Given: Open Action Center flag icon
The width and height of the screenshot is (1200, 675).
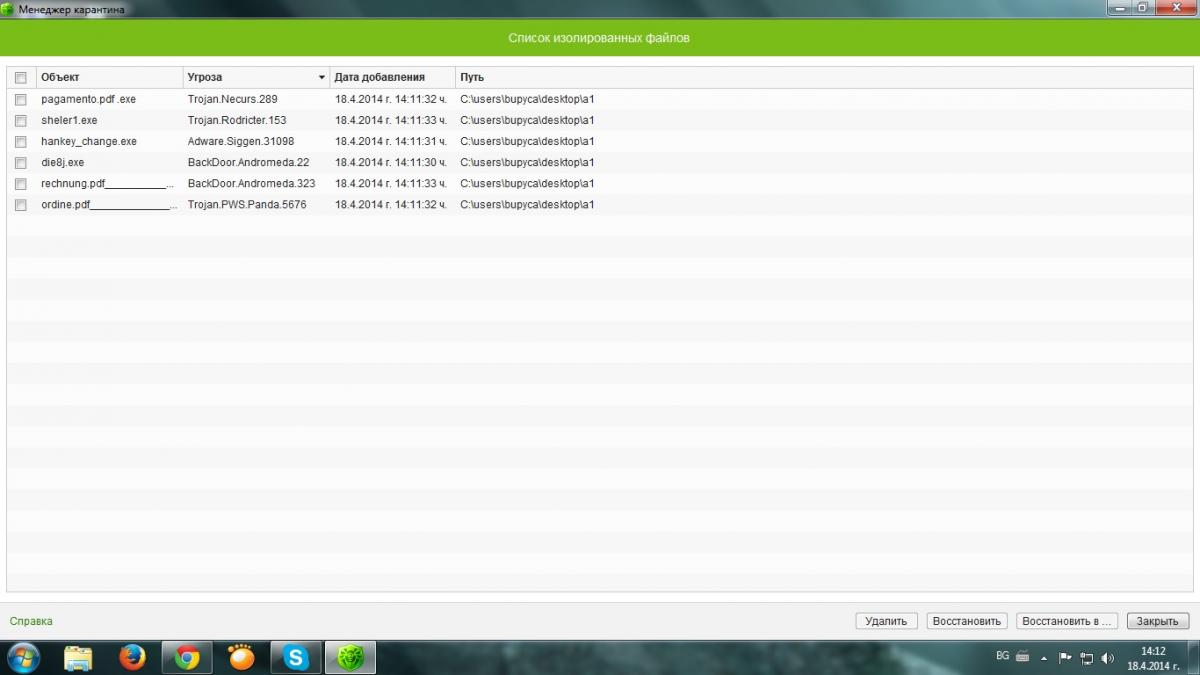Looking at the screenshot, I should point(1066,658).
